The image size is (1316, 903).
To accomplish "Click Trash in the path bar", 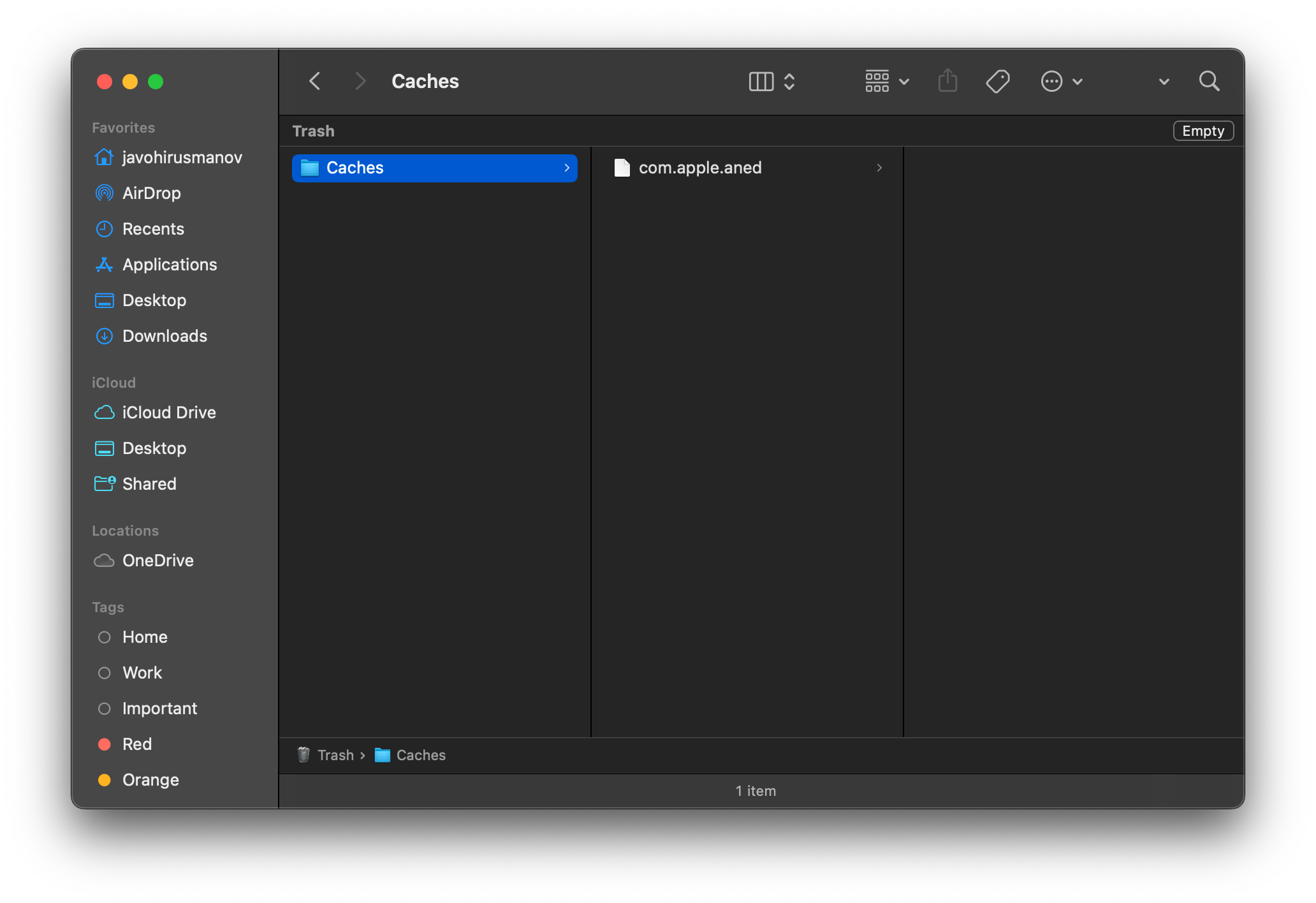I will (335, 755).
